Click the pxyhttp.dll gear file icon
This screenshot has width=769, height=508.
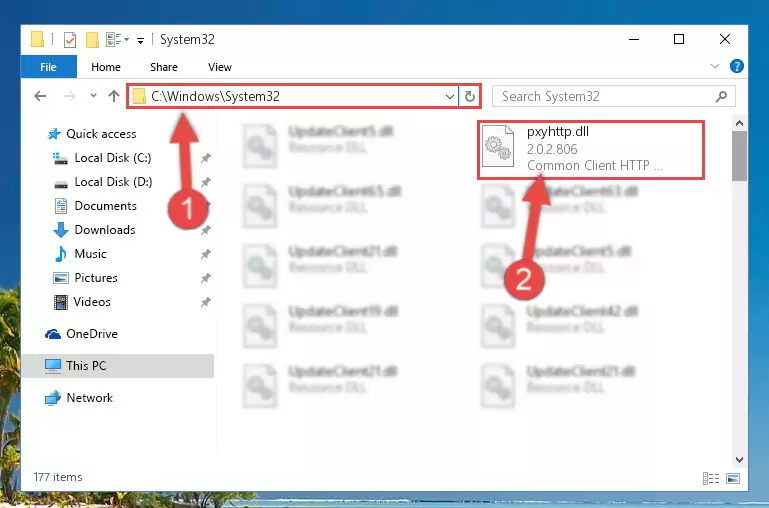point(498,146)
